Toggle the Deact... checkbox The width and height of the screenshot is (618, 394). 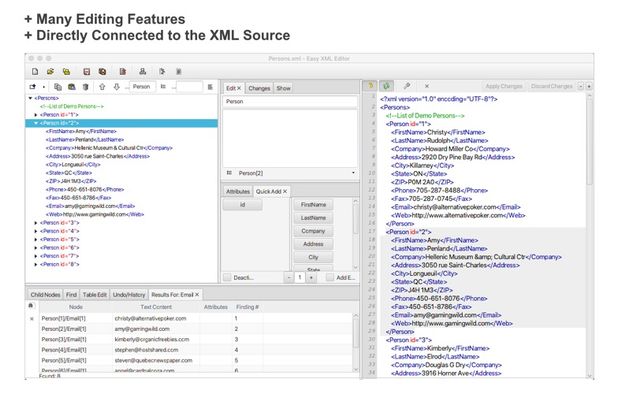coord(227,278)
